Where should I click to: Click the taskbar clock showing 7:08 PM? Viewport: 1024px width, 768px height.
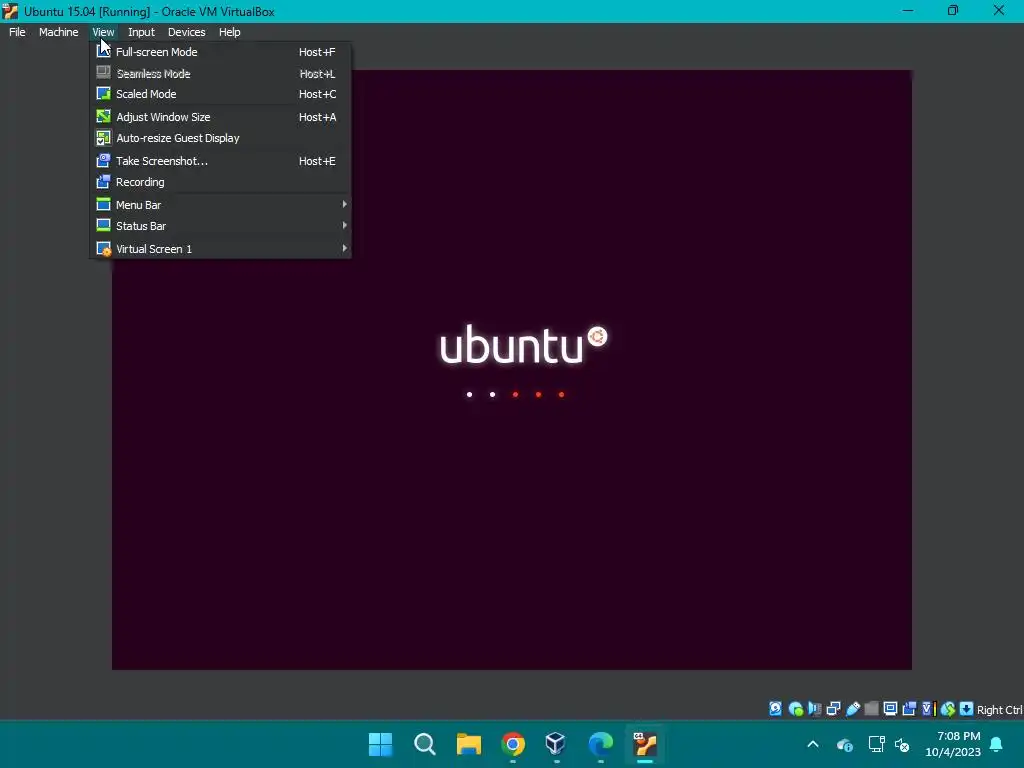953,744
